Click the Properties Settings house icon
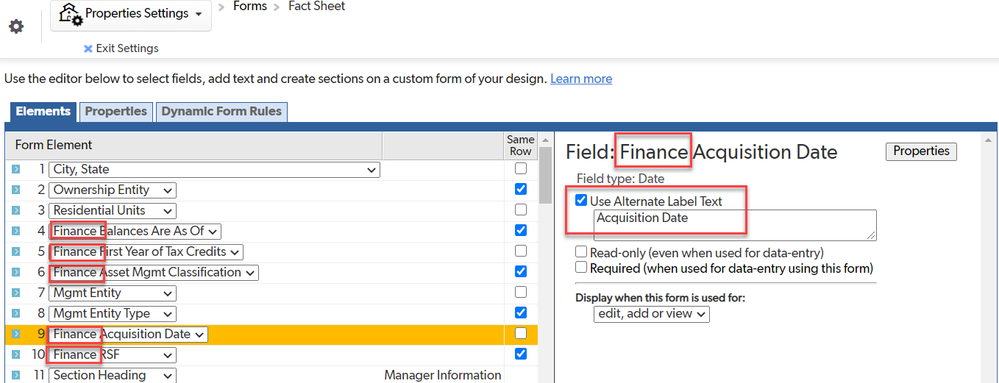 point(70,15)
